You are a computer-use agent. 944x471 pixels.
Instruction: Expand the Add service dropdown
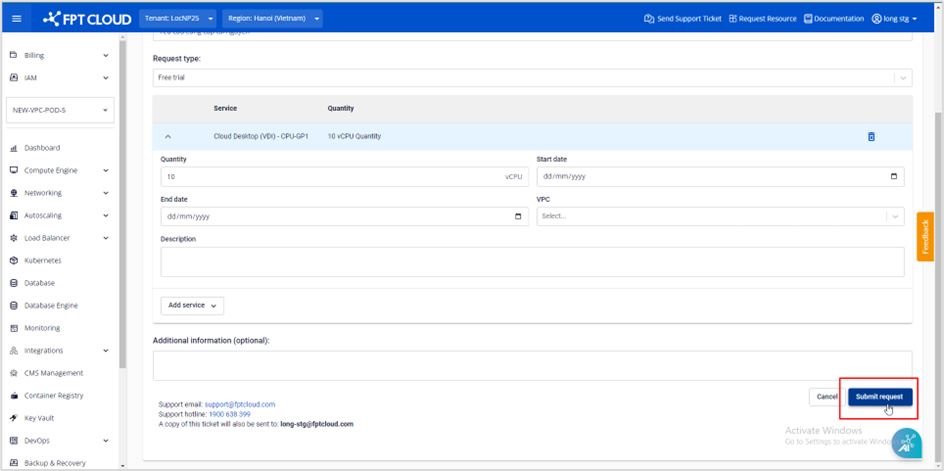point(192,305)
